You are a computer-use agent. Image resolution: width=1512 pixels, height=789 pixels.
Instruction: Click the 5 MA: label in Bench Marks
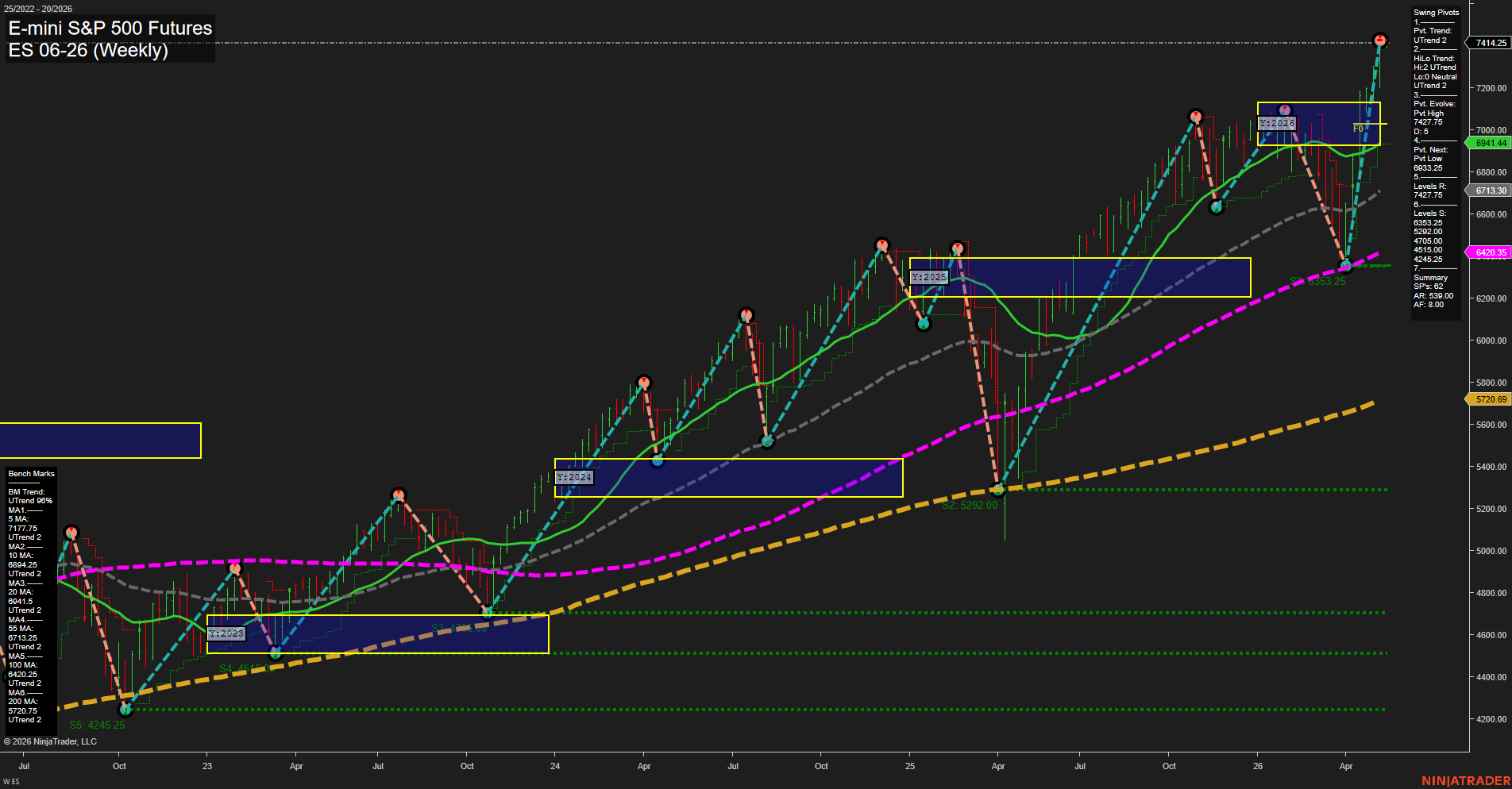(x=17, y=519)
